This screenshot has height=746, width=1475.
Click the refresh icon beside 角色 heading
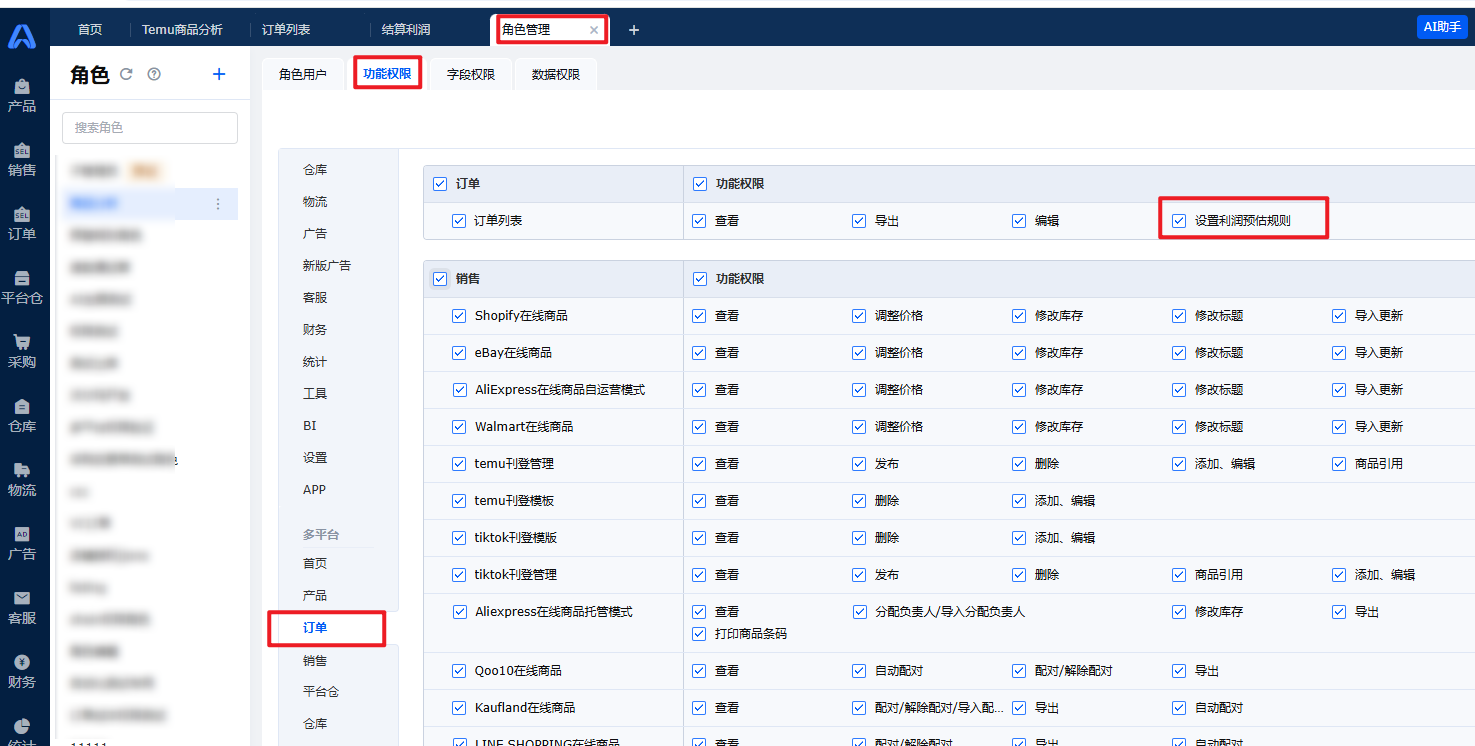tap(126, 74)
